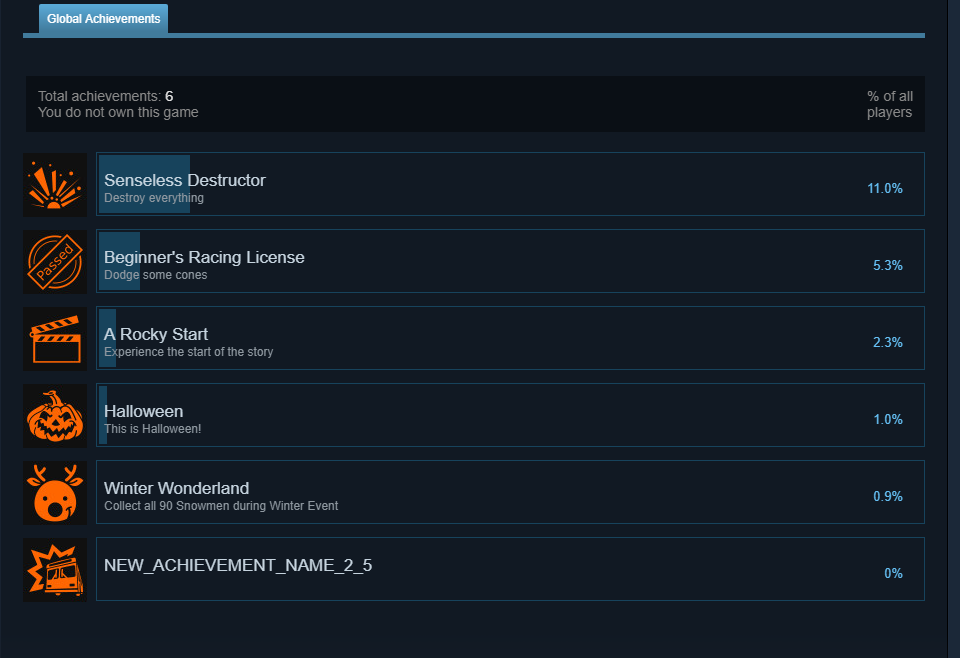Image resolution: width=960 pixels, height=658 pixels.
Task: Select the Senseless Destructor achievement title
Action: [x=185, y=180]
